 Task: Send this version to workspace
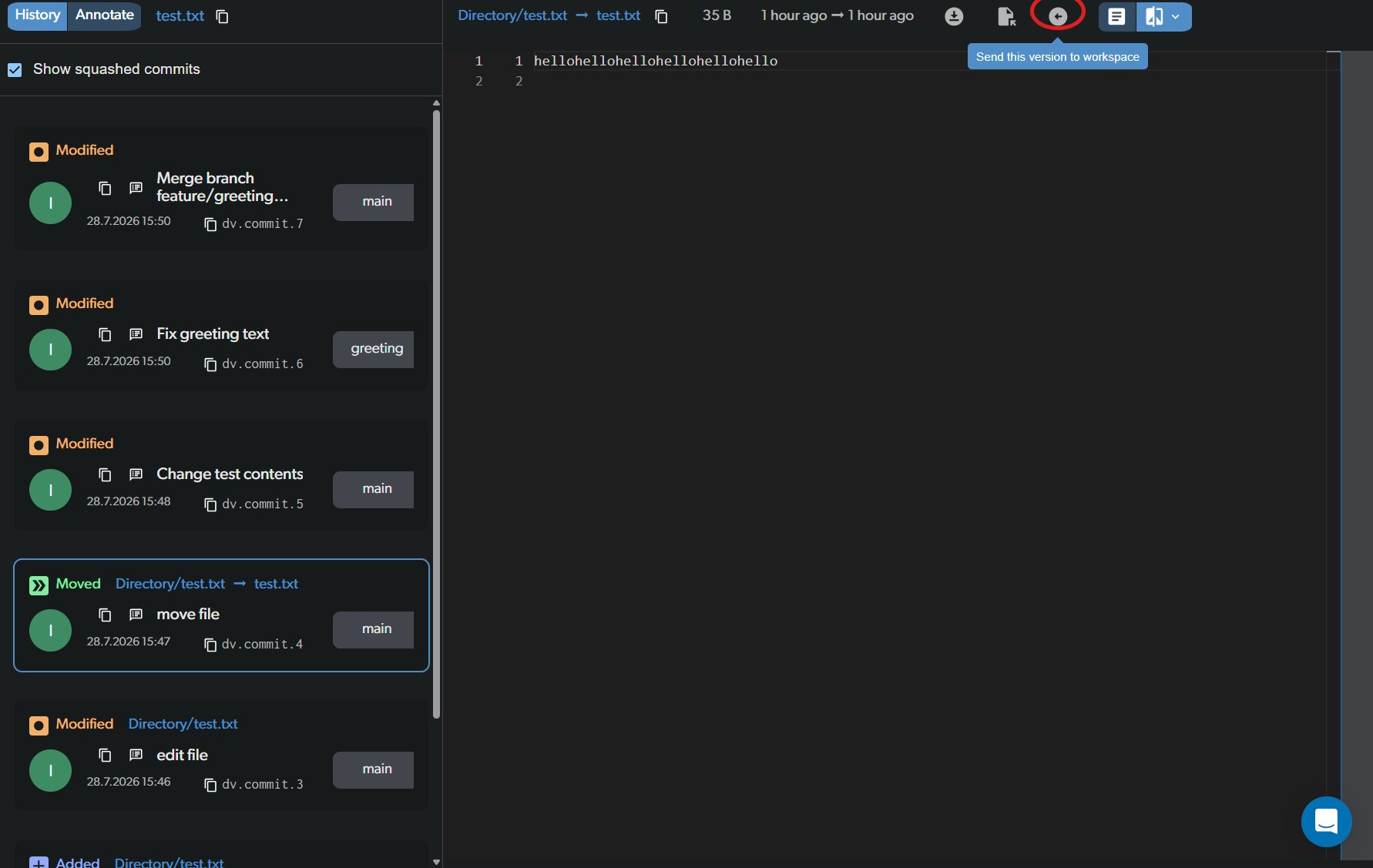(1058, 16)
